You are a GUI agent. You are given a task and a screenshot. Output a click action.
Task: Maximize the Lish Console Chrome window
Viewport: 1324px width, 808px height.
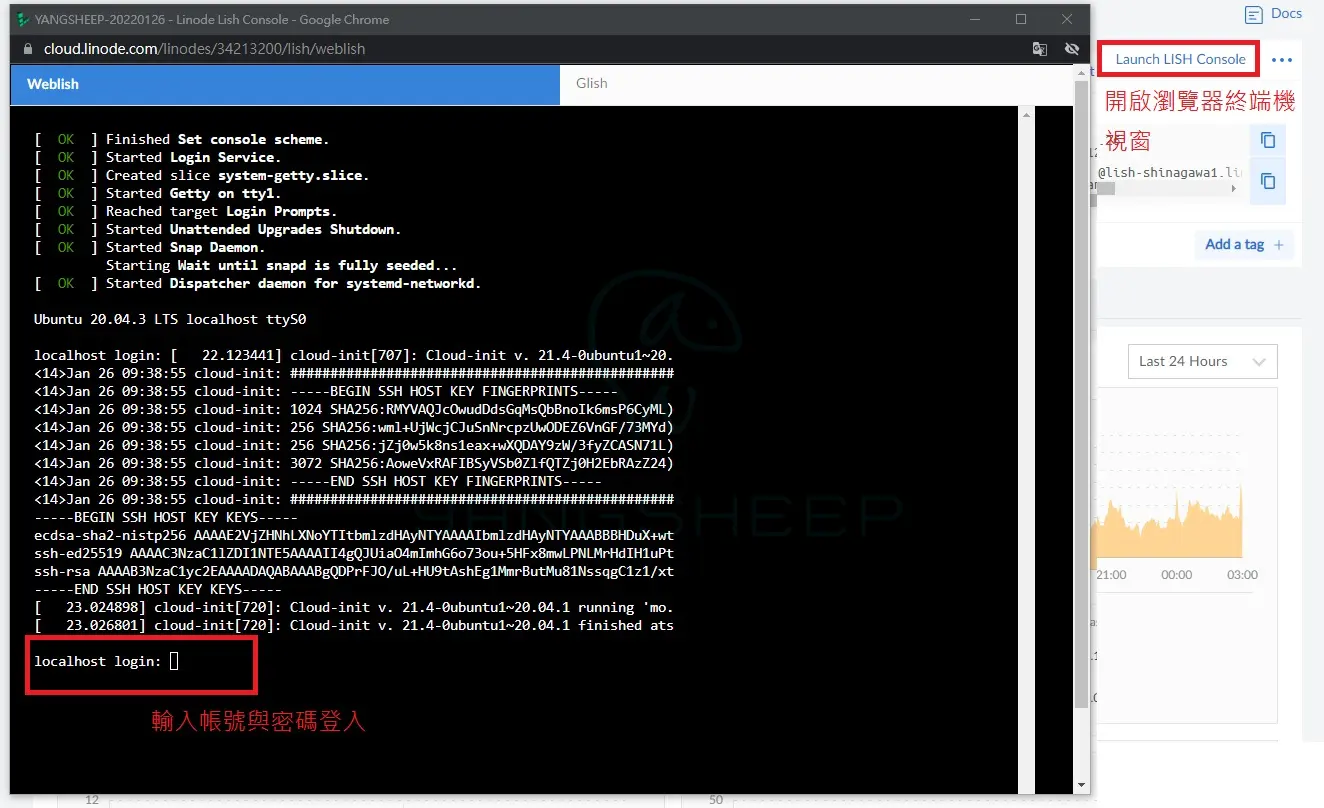(x=1021, y=19)
